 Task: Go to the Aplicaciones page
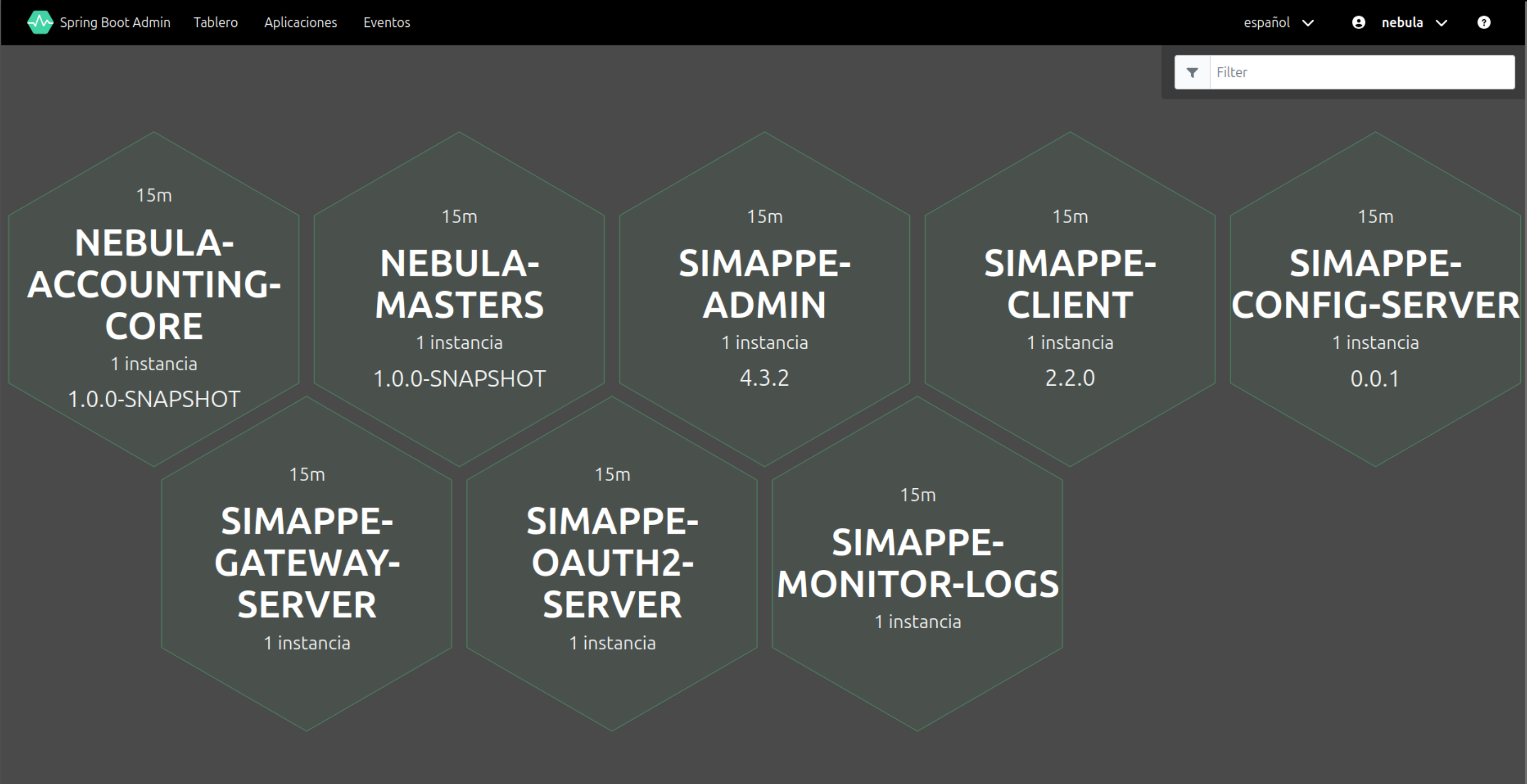(301, 23)
